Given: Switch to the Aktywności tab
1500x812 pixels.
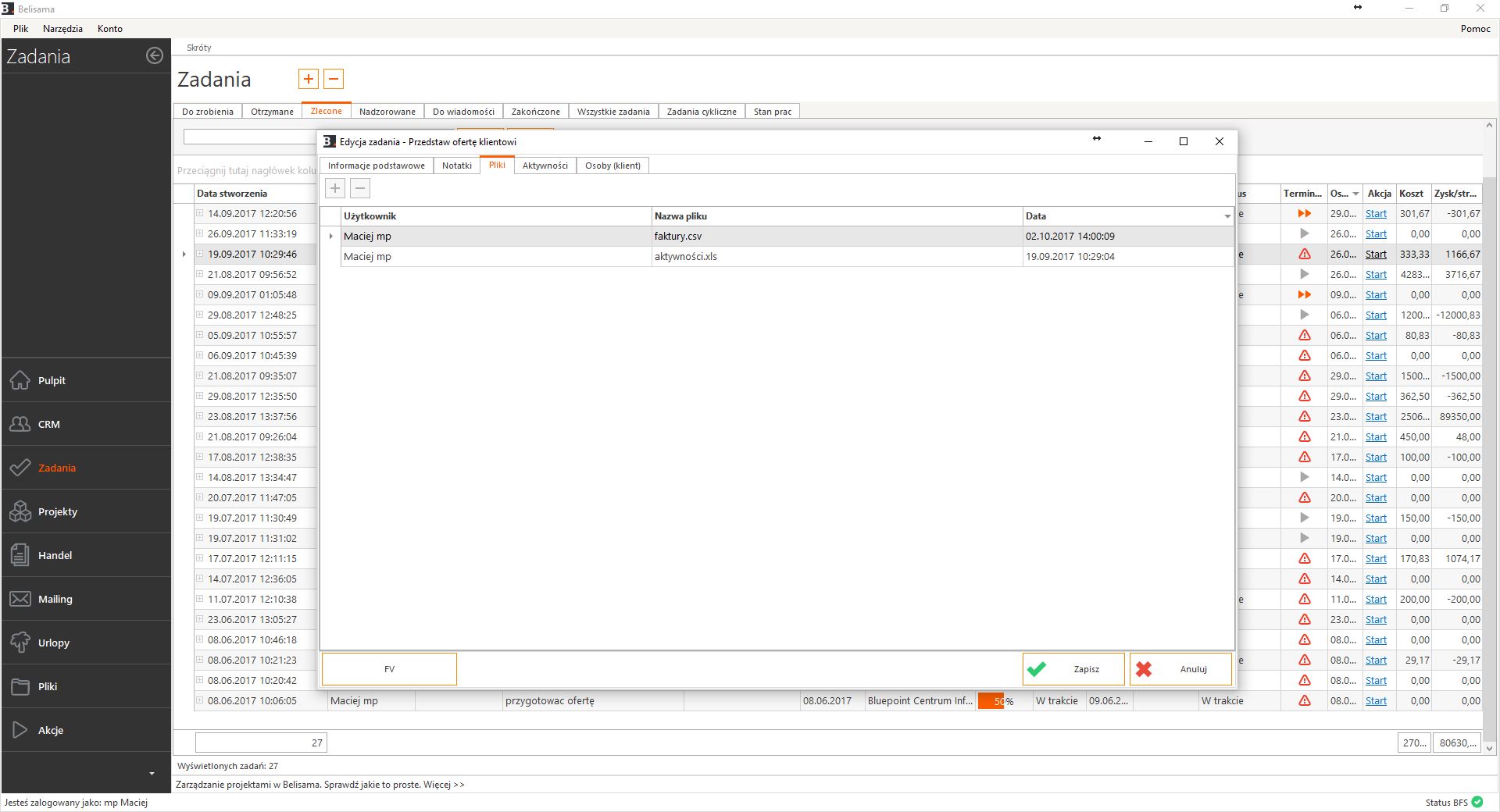Looking at the screenshot, I should coord(545,166).
